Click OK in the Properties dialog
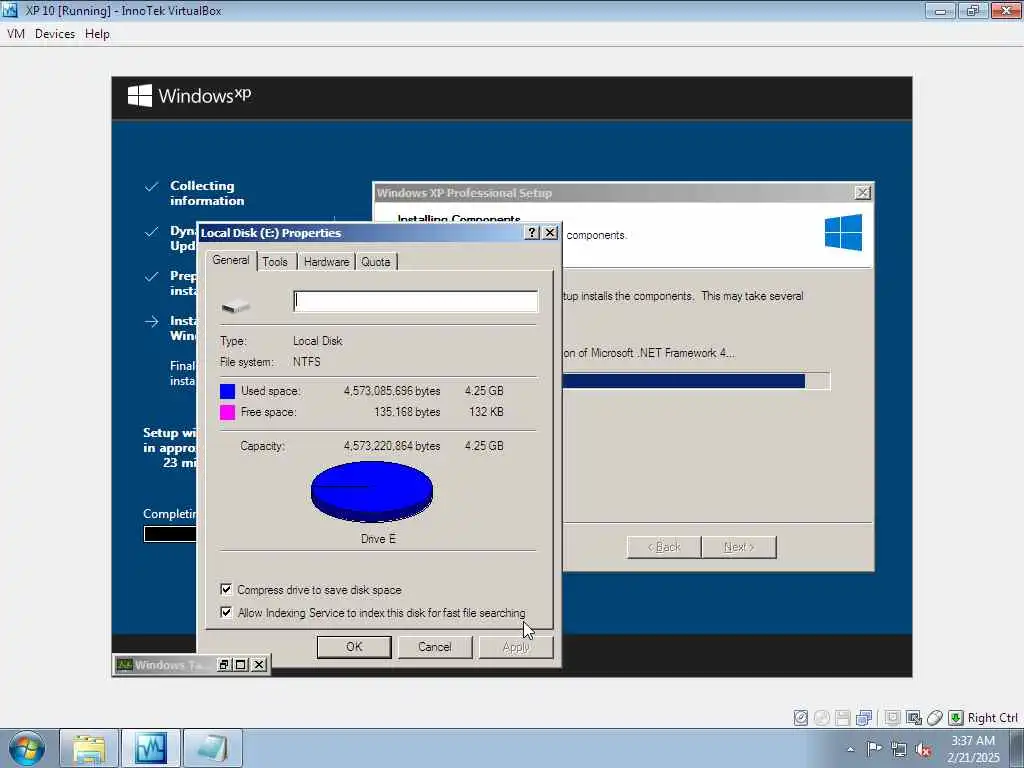 coord(354,647)
